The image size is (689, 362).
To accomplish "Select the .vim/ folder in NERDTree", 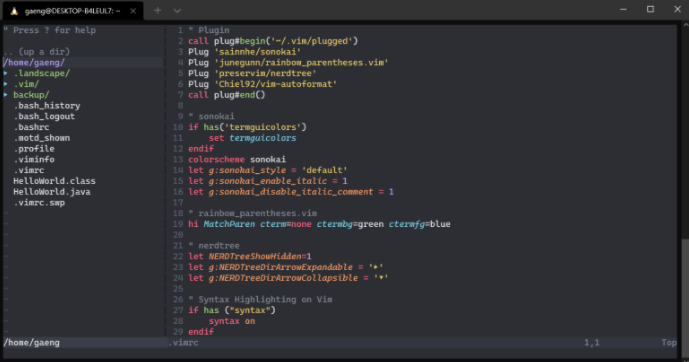I will [x=26, y=84].
